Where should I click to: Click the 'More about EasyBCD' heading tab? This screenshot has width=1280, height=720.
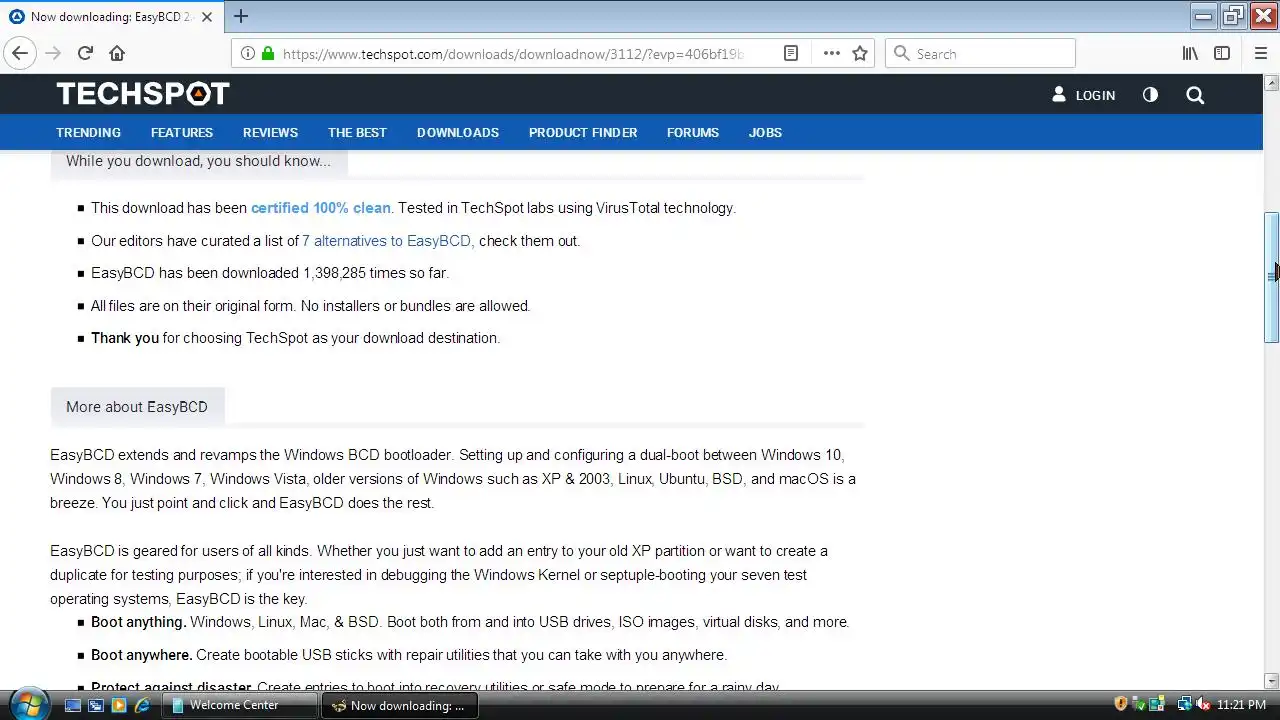(137, 407)
